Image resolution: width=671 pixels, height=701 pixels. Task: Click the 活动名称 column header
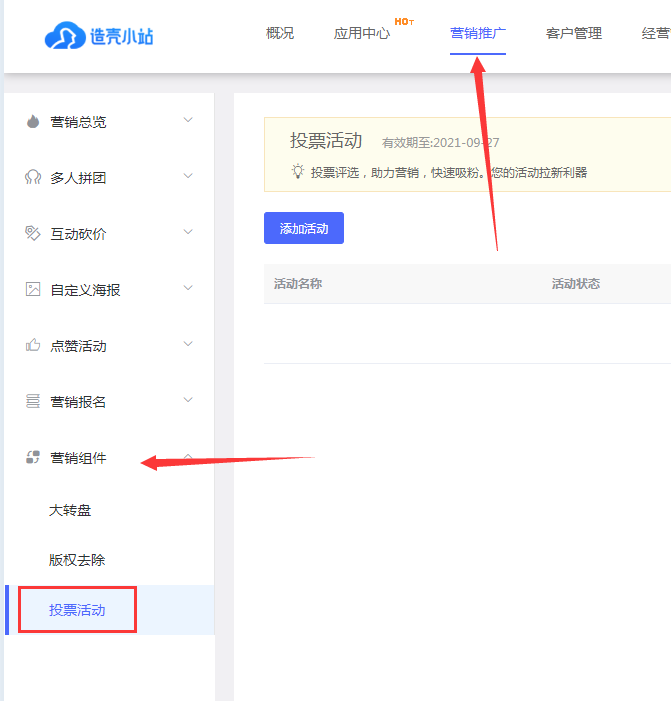point(298,283)
